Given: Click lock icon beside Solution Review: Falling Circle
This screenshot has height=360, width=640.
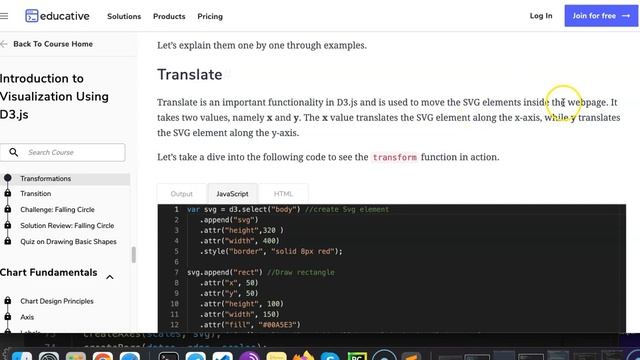Looking at the screenshot, I should [x=7, y=225].
